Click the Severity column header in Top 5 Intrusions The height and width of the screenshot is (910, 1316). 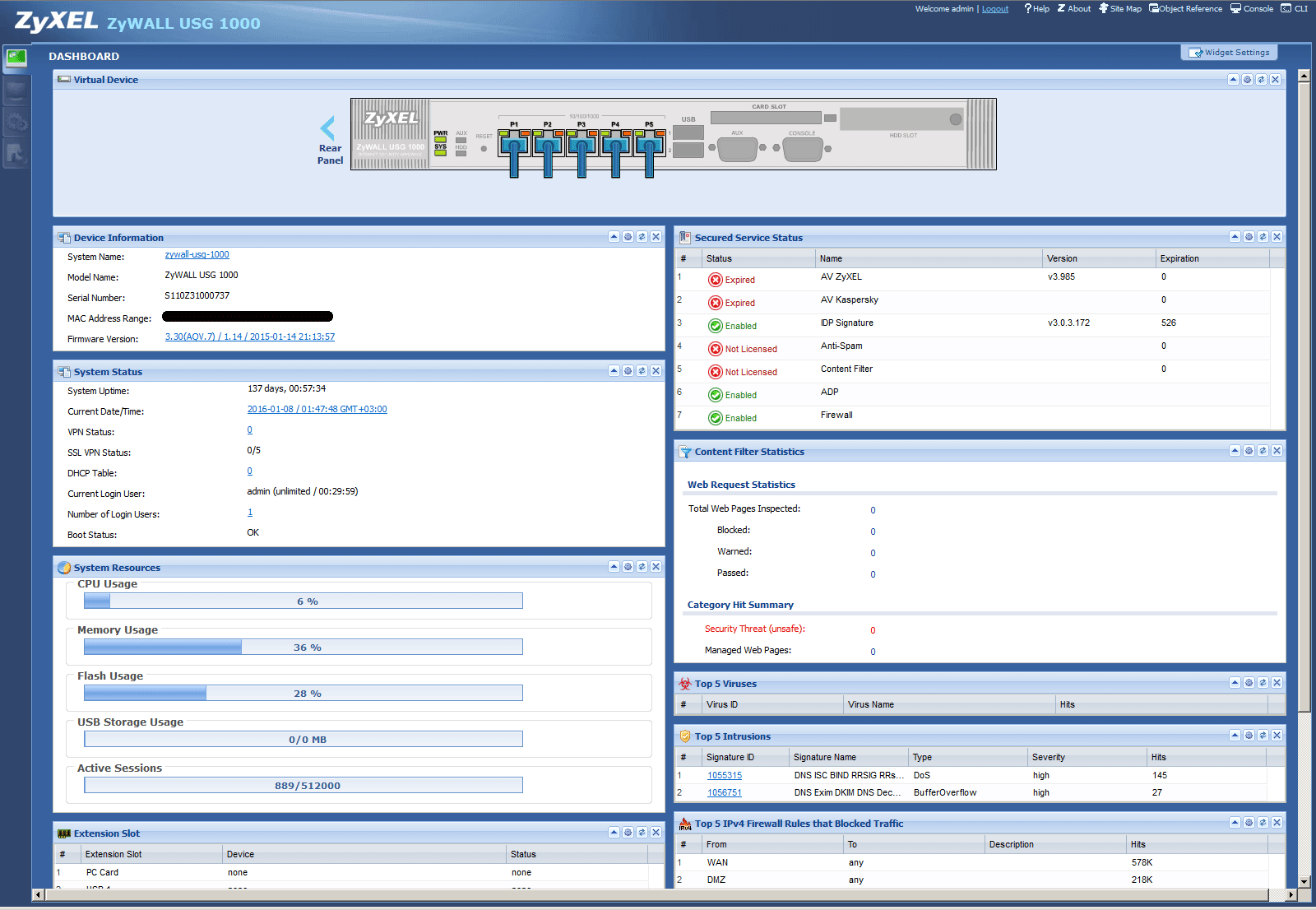1087,757
